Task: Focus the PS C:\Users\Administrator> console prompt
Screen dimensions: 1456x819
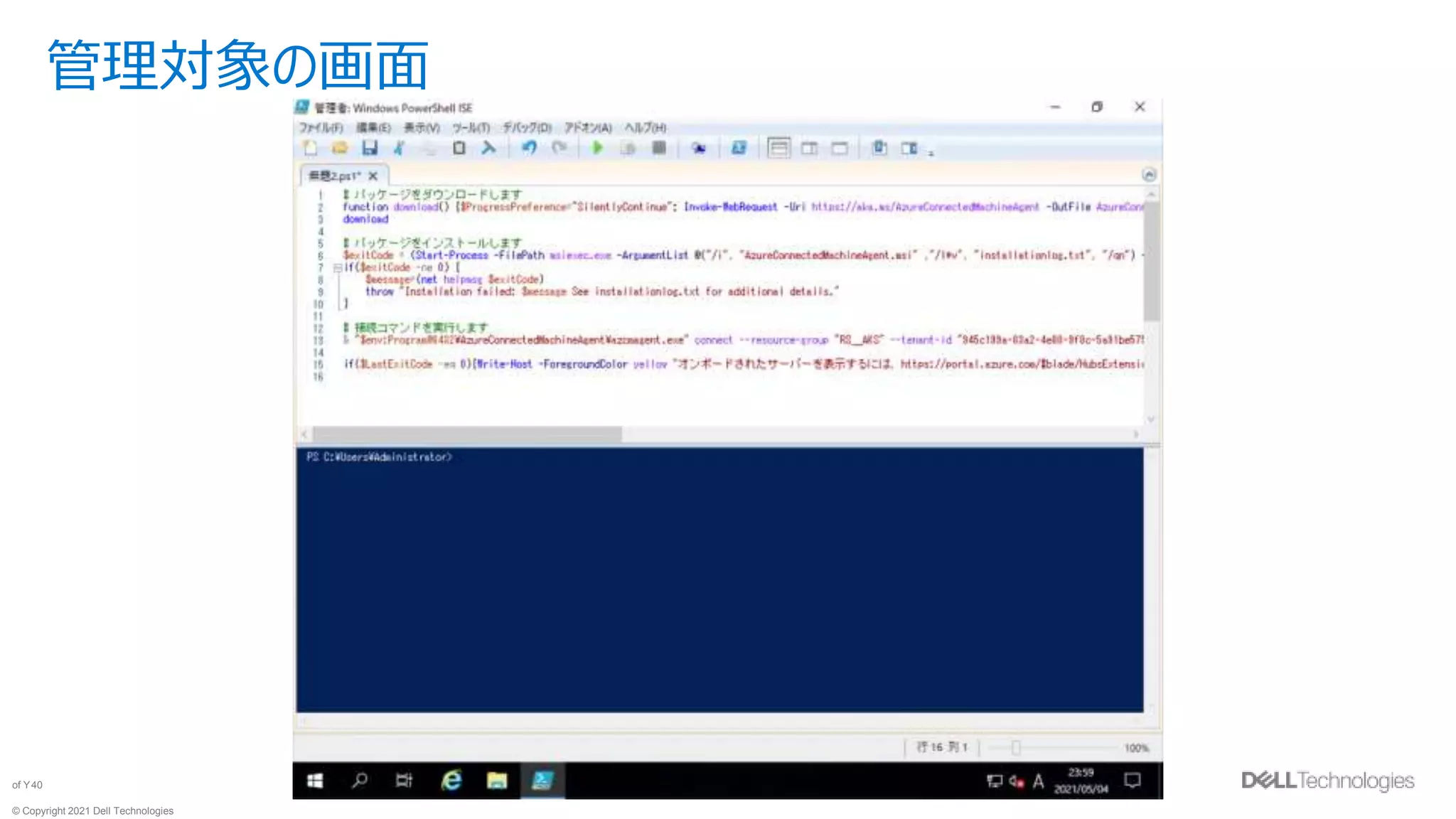Action: (x=379, y=457)
